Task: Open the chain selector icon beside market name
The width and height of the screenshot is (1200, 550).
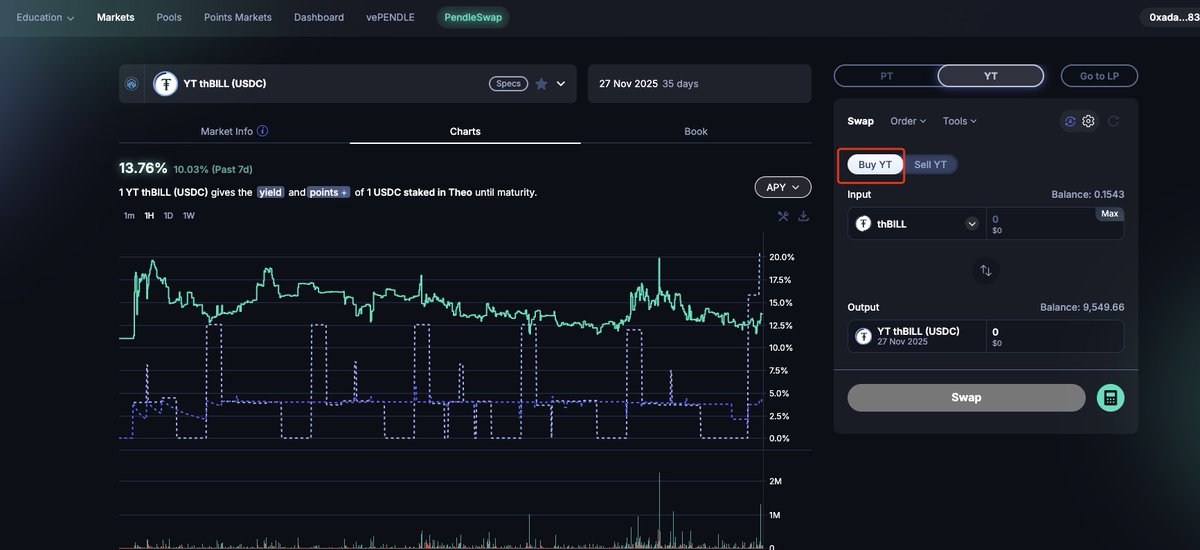Action: pyautogui.click(x=131, y=84)
